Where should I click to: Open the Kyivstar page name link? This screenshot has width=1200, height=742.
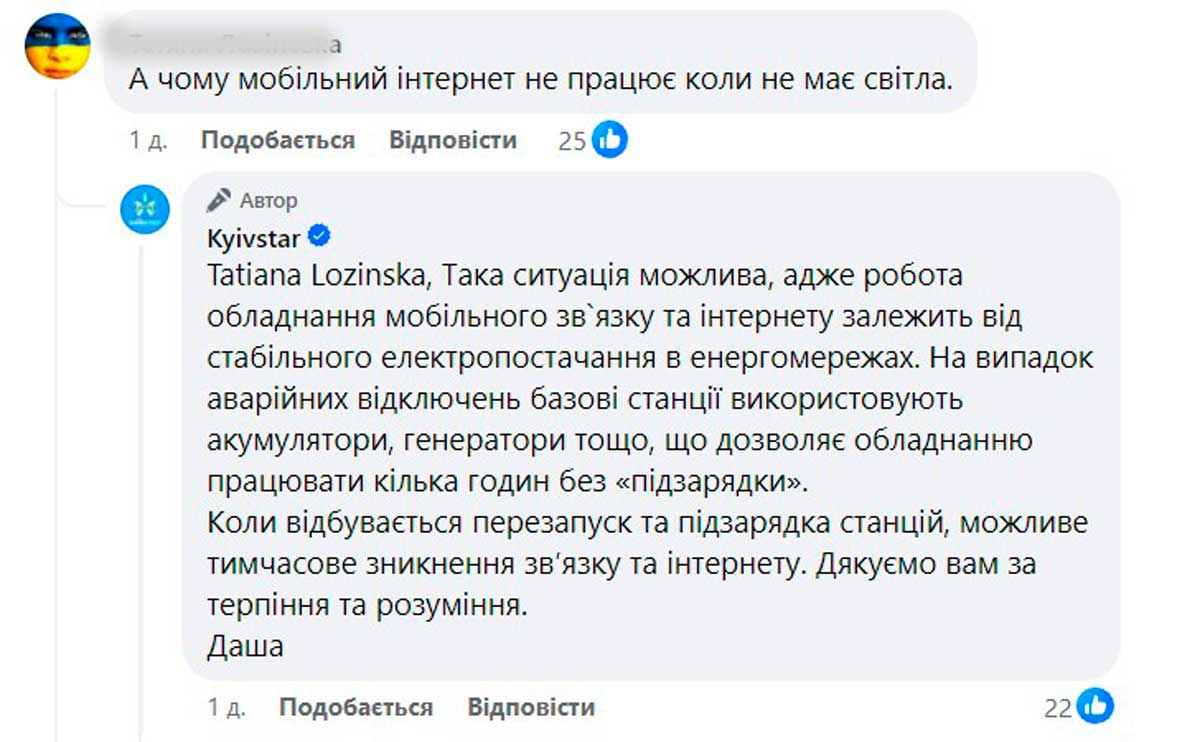click(x=254, y=238)
